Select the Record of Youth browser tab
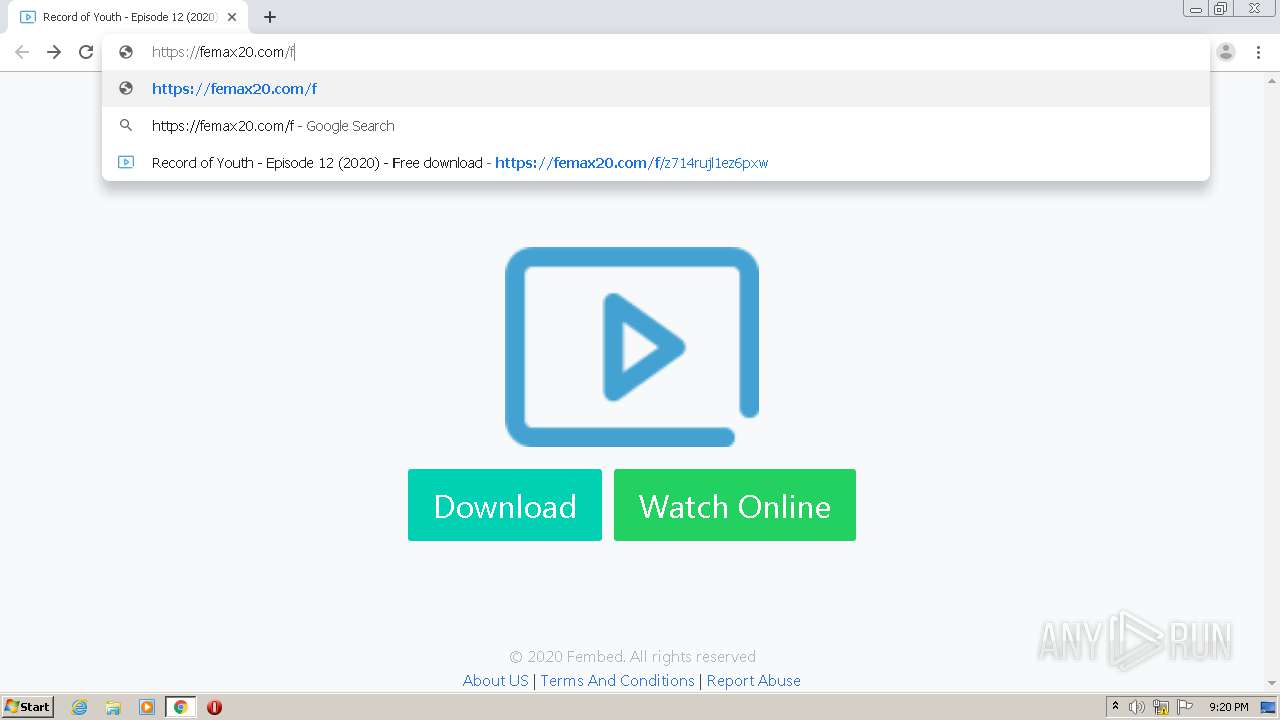 (x=128, y=17)
